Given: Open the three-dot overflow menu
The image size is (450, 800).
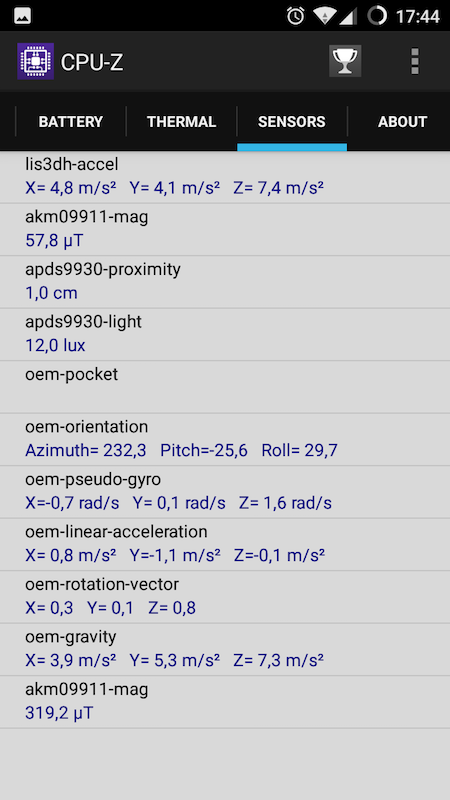Looking at the screenshot, I should 415,61.
